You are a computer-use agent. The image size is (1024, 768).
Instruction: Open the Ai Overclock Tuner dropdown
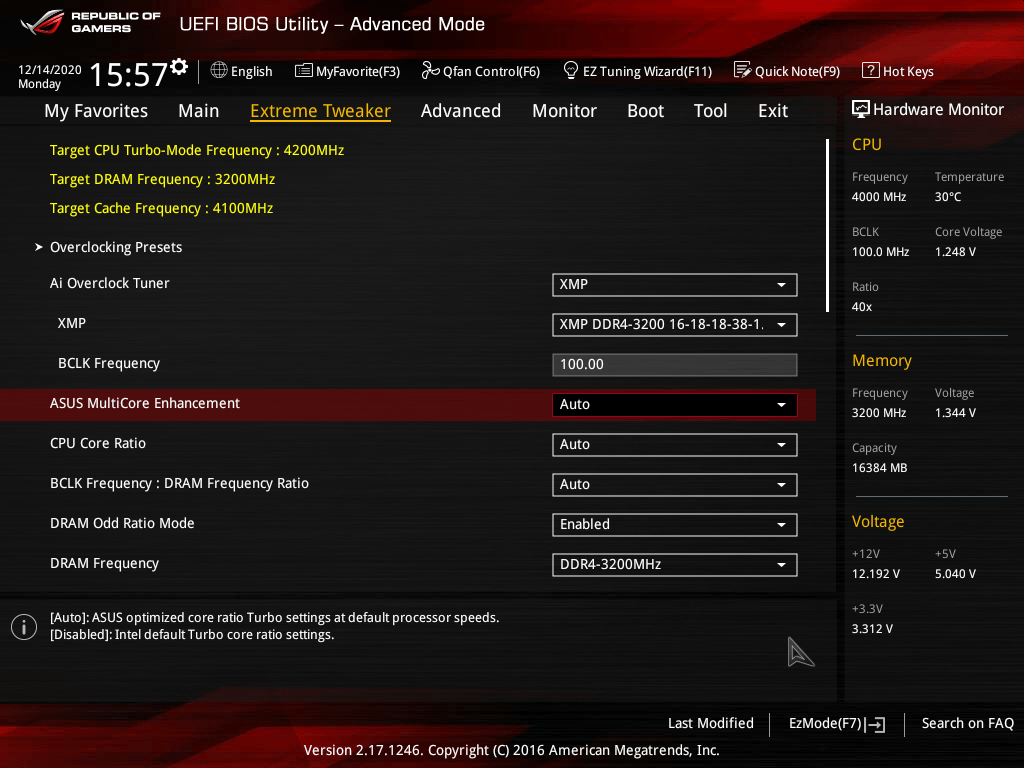coord(674,284)
